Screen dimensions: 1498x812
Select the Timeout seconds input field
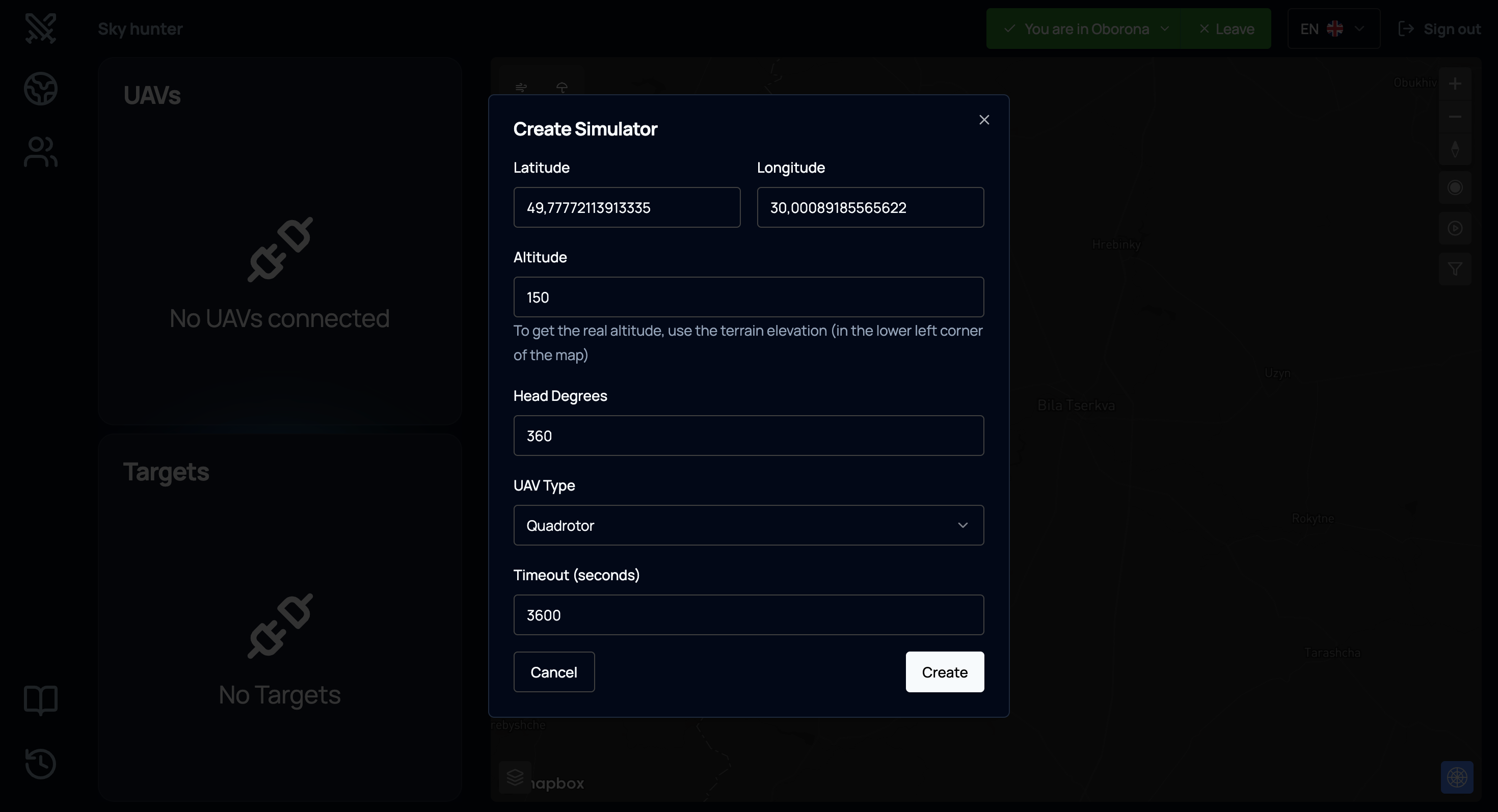[x=748, y=615]
